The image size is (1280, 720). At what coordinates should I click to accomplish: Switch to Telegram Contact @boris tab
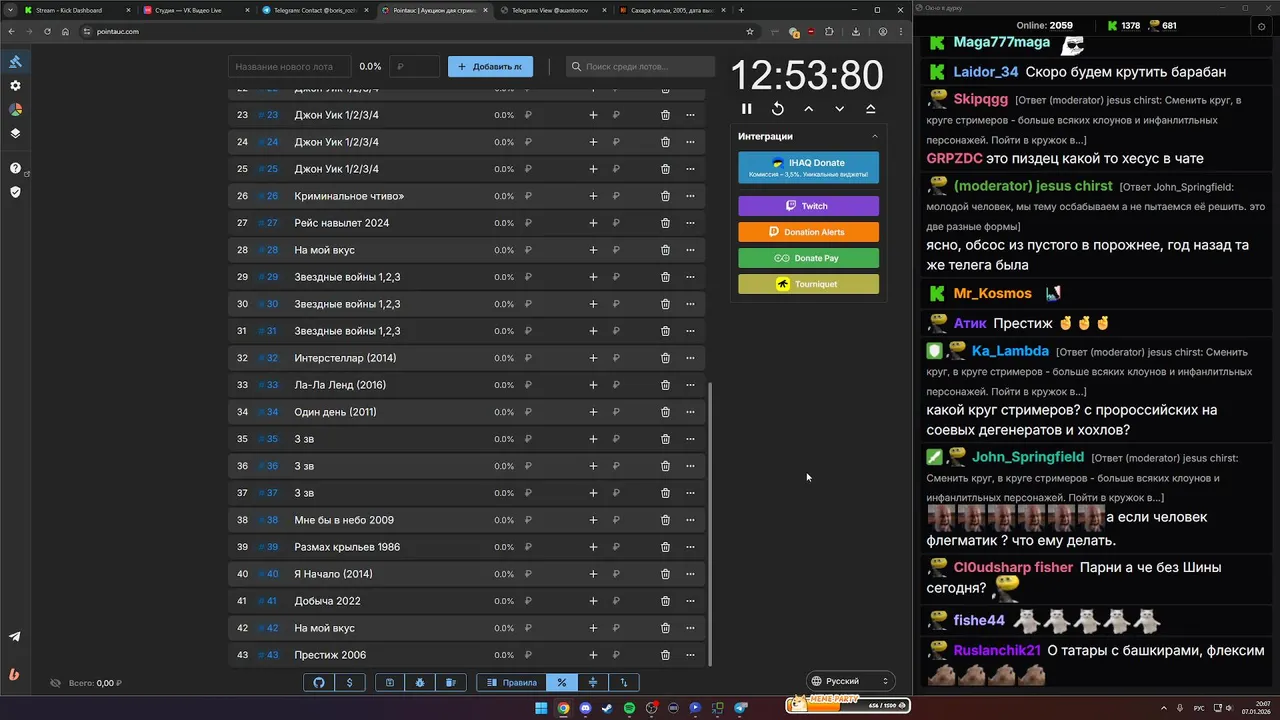click(315, 10)
